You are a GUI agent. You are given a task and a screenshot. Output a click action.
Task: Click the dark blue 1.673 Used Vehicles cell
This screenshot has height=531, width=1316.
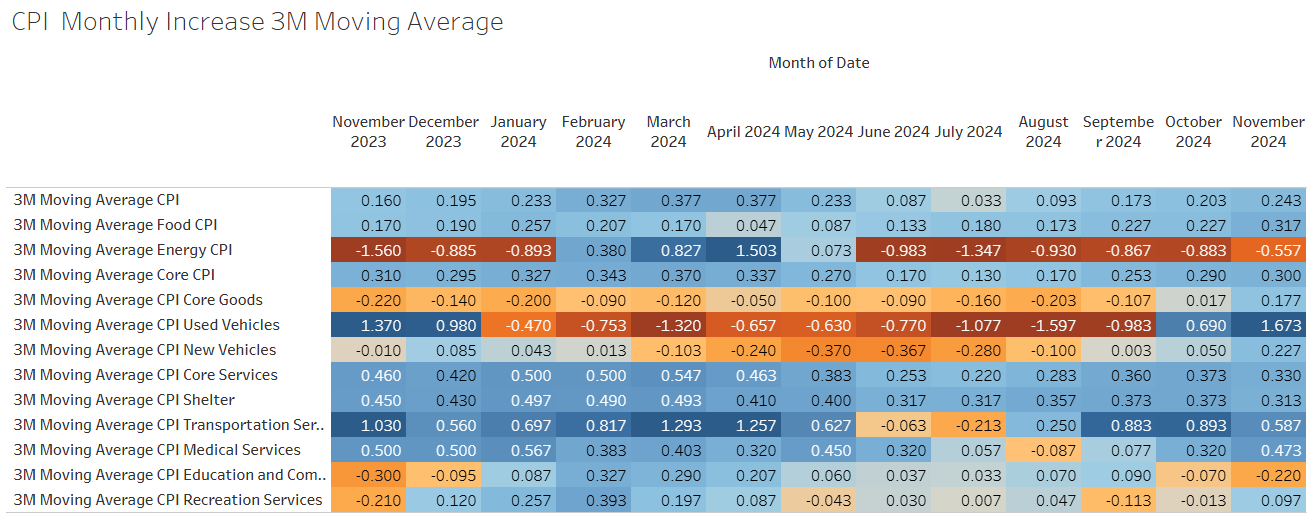click(x=1268, y=325)
